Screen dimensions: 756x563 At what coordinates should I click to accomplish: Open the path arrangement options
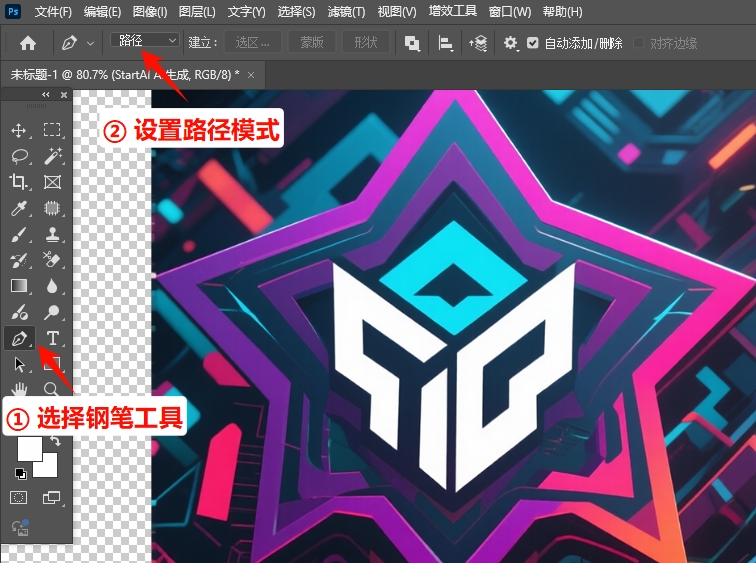point(478,43)
